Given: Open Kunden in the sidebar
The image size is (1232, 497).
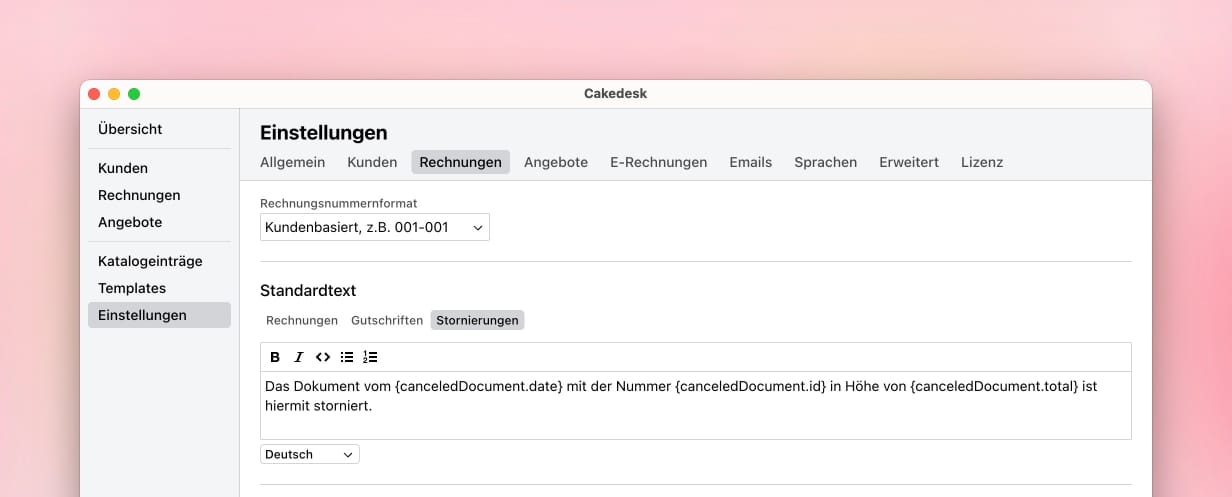Looking at the screenshot, I should [159, 168].
